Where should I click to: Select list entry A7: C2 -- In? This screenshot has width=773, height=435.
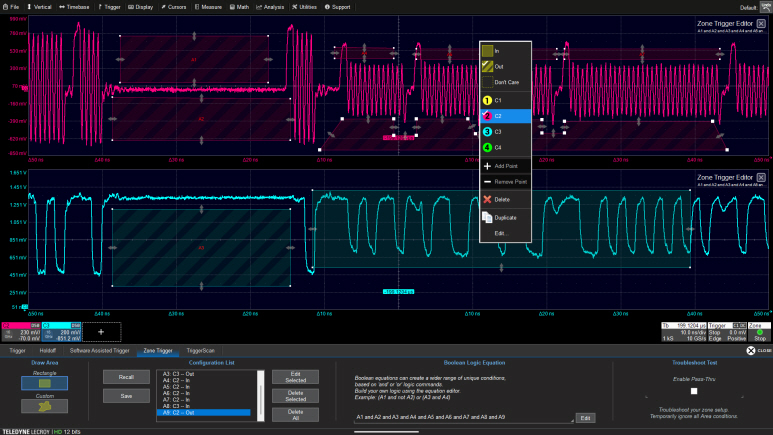pyautogui.click(x=205, y=399)
